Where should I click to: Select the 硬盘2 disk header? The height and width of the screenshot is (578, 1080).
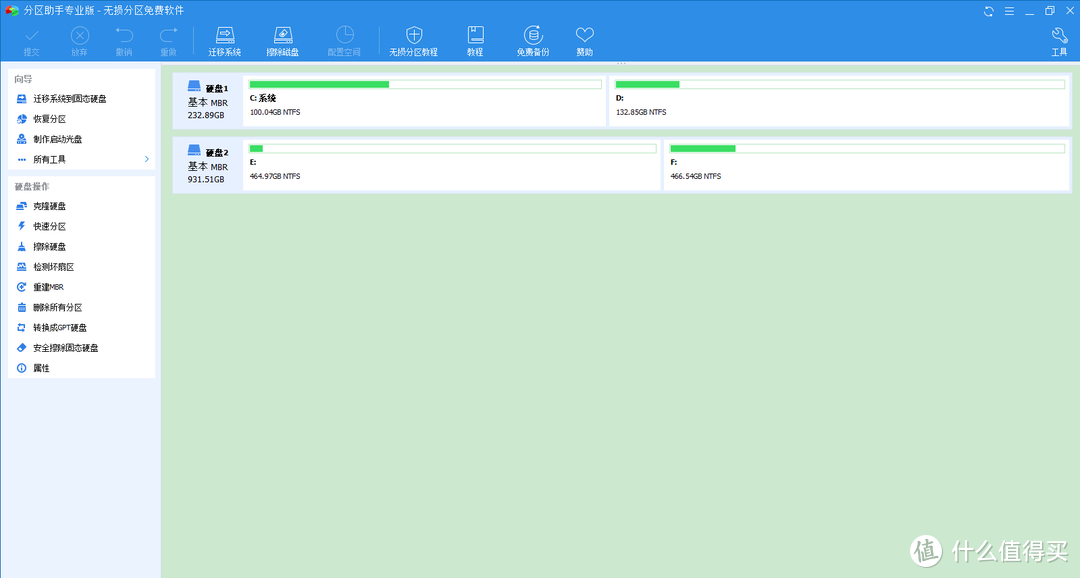tap(208, 163)
